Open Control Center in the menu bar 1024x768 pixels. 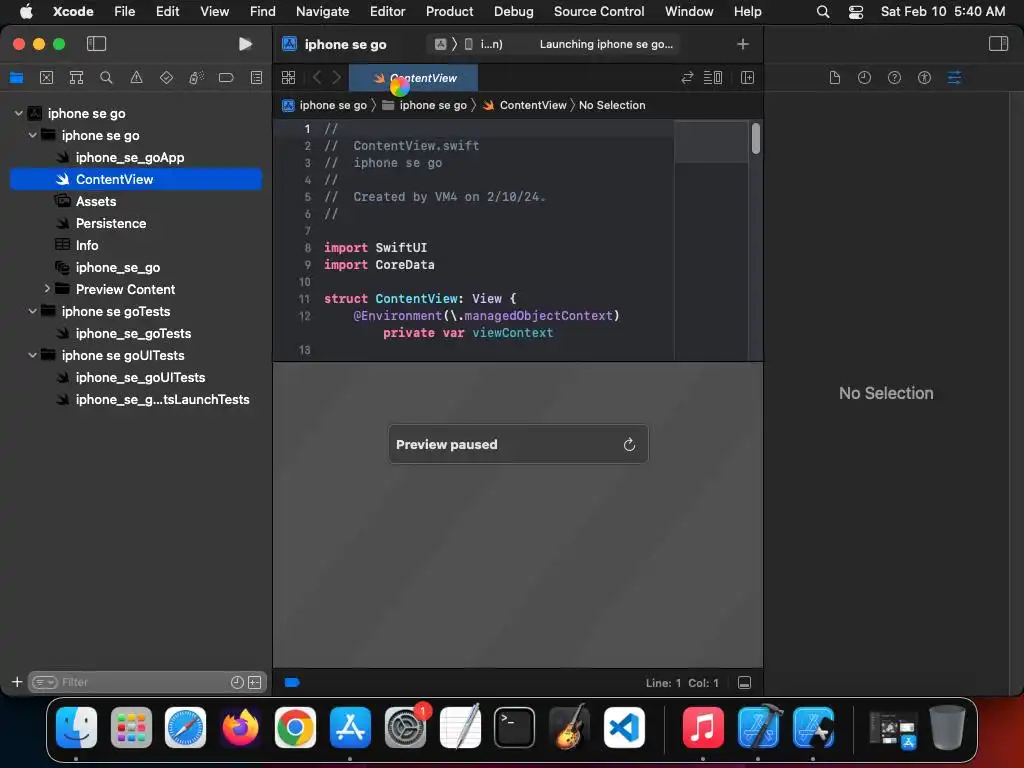[x=856, y=11]
